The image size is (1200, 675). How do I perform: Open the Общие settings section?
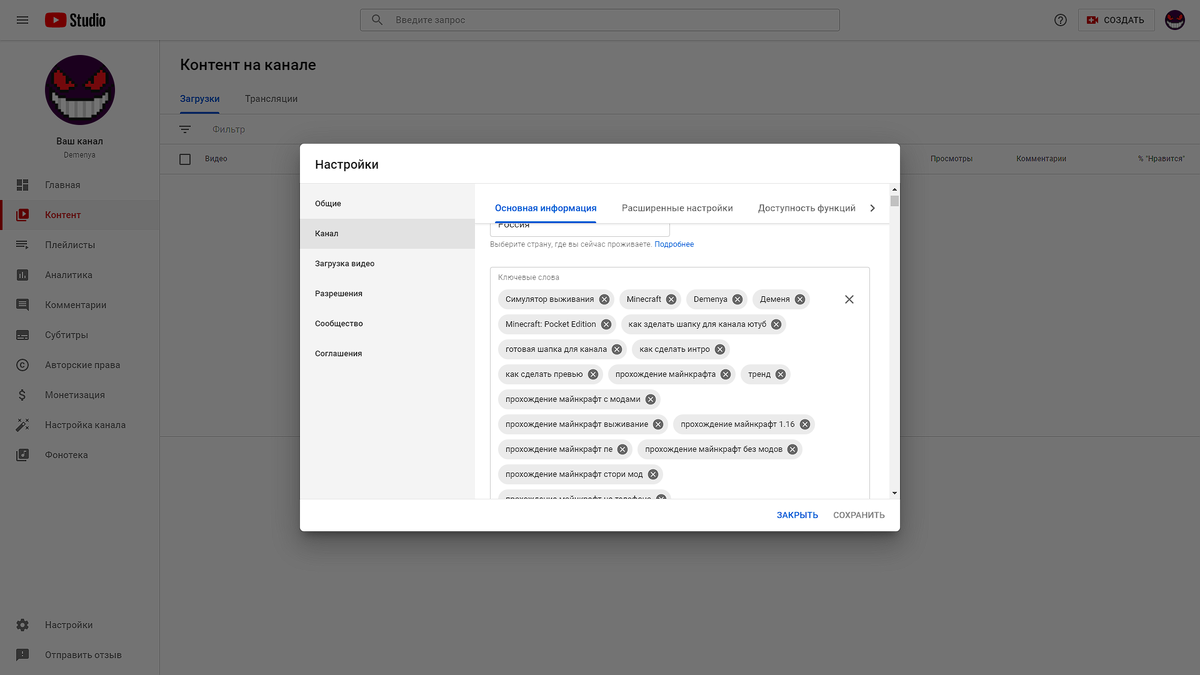point(387,203)
